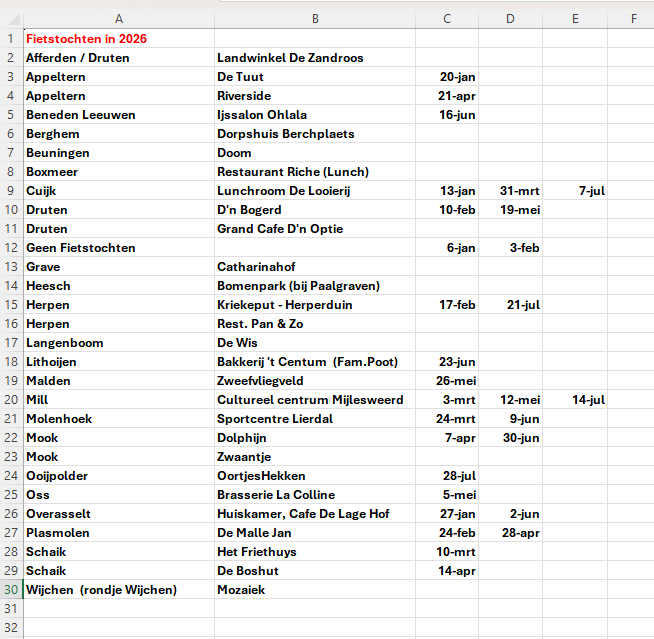Click cell 'De Wis'
Viewport: 654px width, 639px height.
pos(315,342)
